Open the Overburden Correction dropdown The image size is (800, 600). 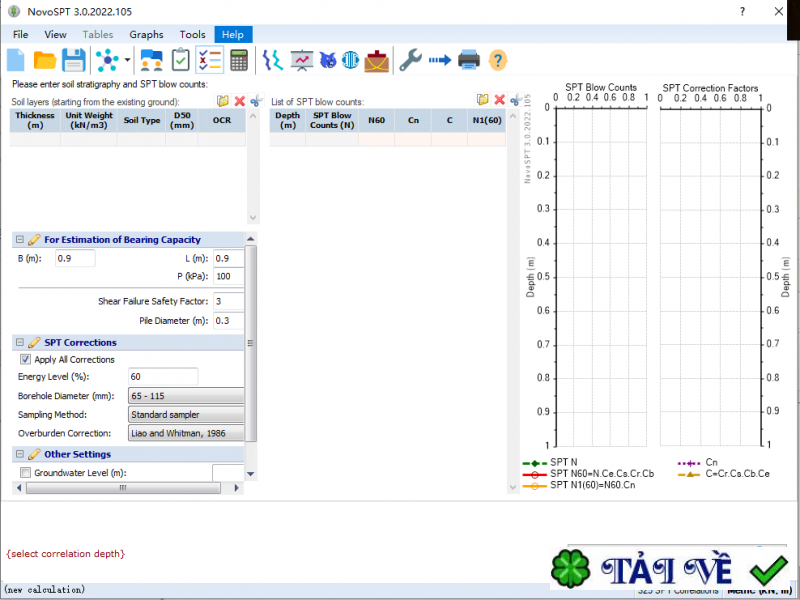187,433
